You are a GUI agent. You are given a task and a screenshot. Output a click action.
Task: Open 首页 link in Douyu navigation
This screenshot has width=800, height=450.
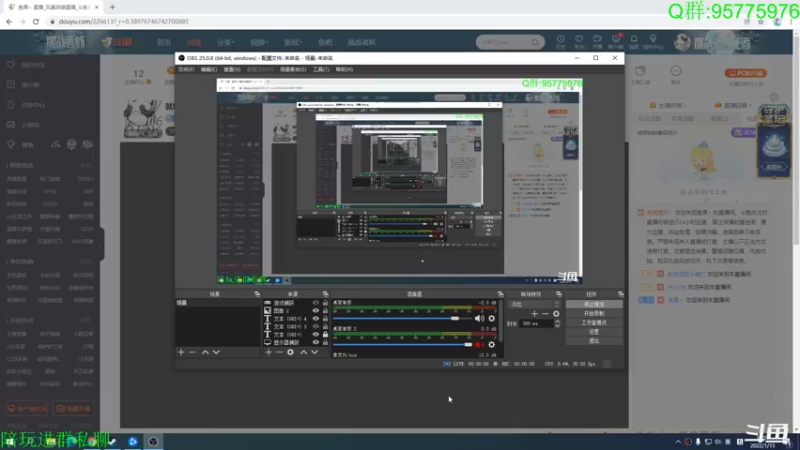[164, 42]
